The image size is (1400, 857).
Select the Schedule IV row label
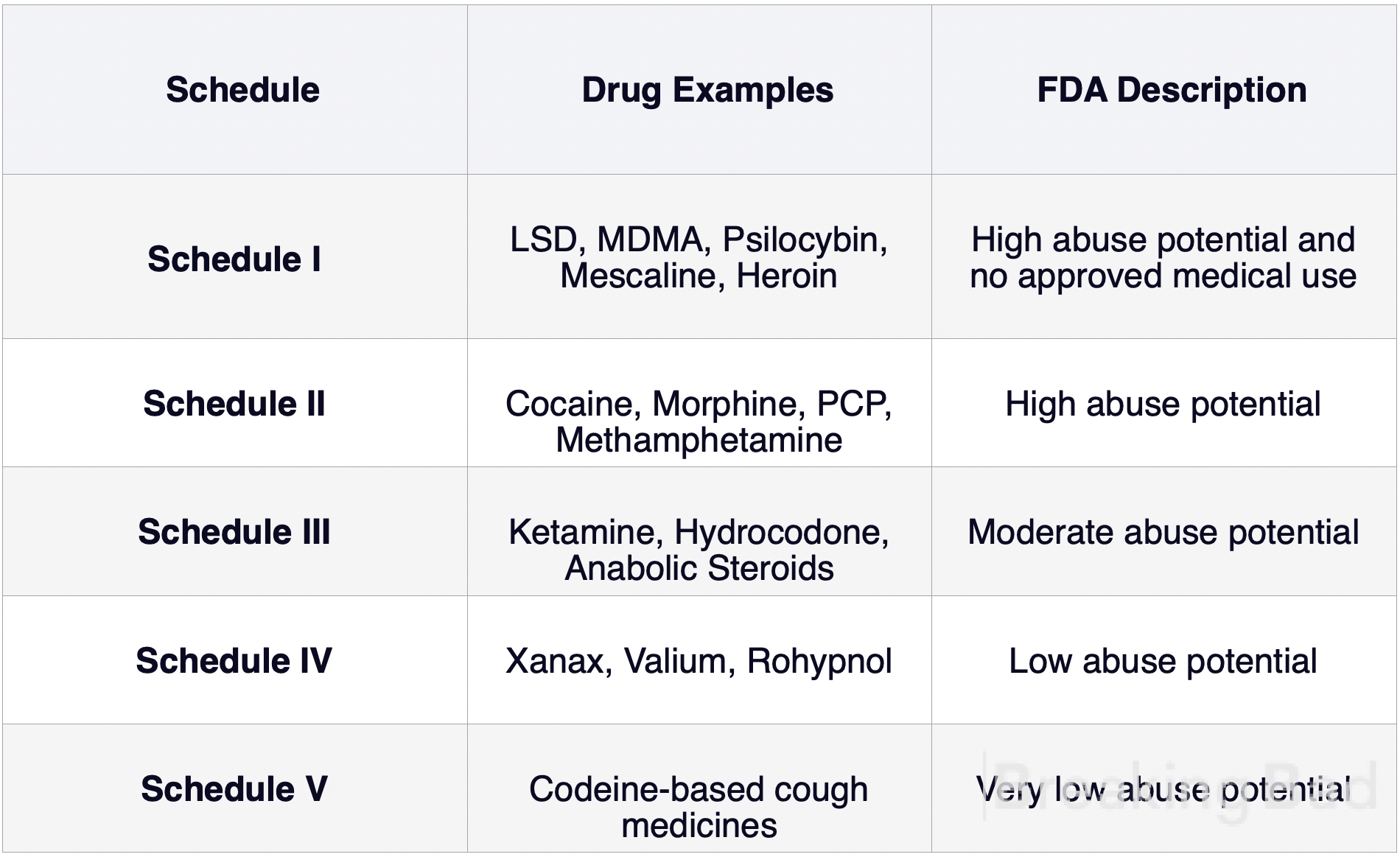point(234,660)
